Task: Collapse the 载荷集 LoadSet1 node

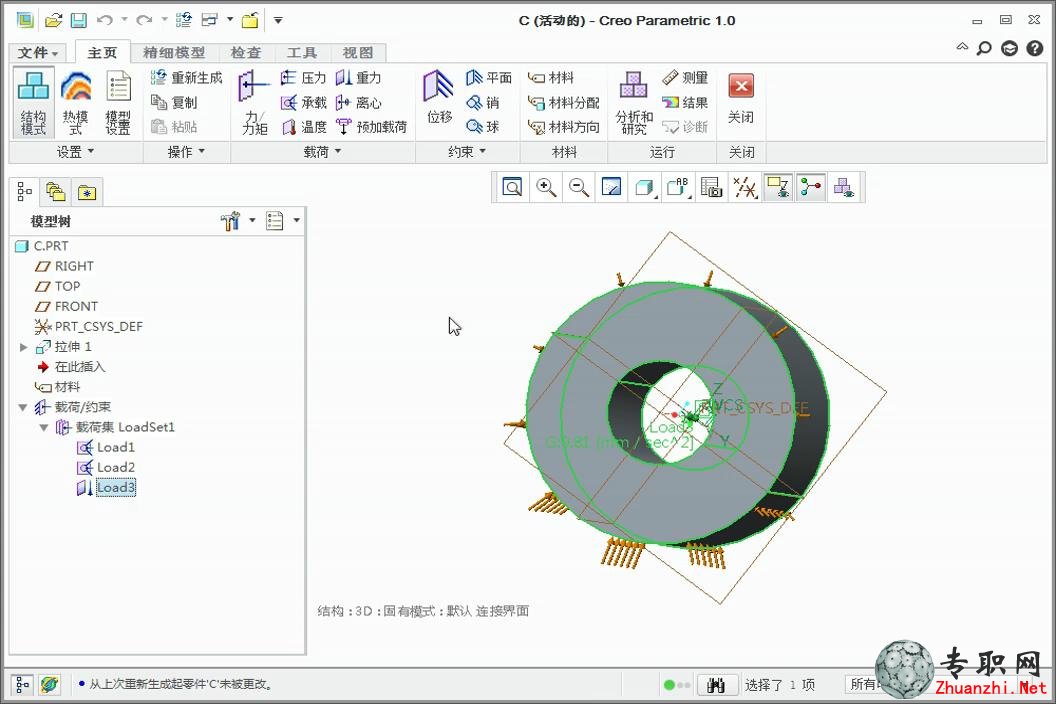Action: (x=44, y=428)
